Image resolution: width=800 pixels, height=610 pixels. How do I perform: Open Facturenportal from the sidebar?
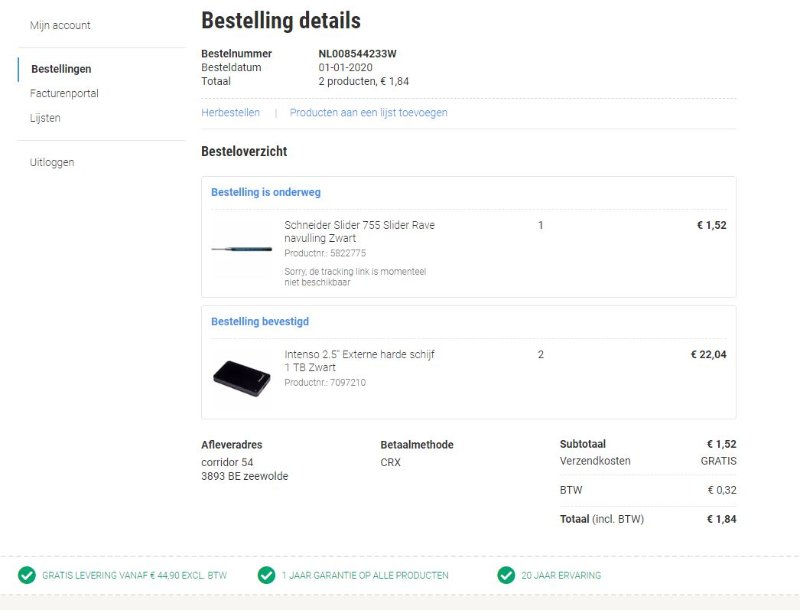point(66,93)
